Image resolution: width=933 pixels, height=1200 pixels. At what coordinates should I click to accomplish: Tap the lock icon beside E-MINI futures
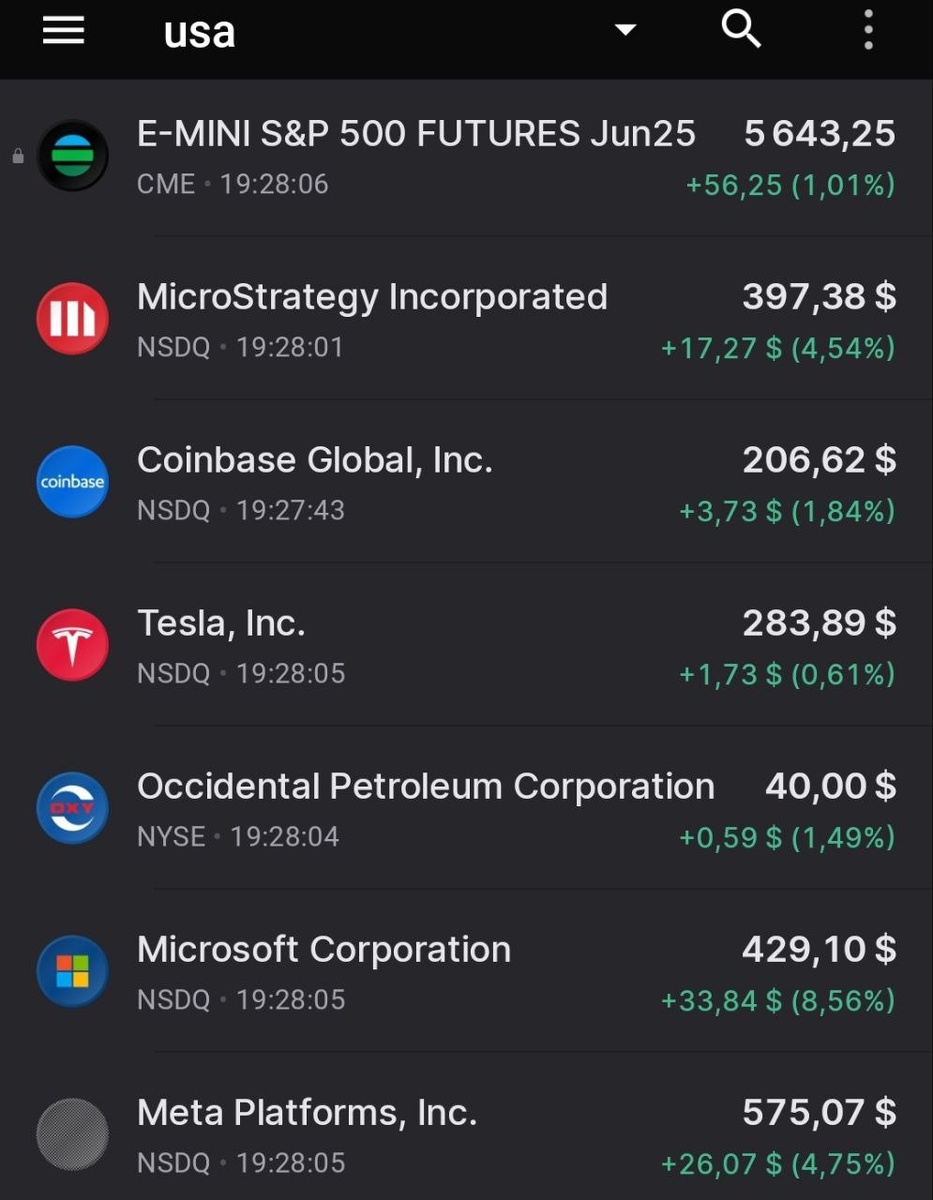17,157
